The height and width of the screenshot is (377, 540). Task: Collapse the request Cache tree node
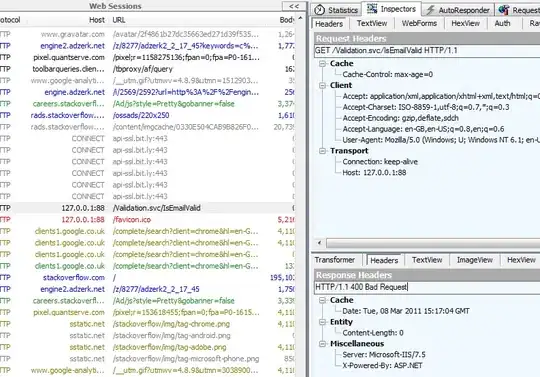323,64
